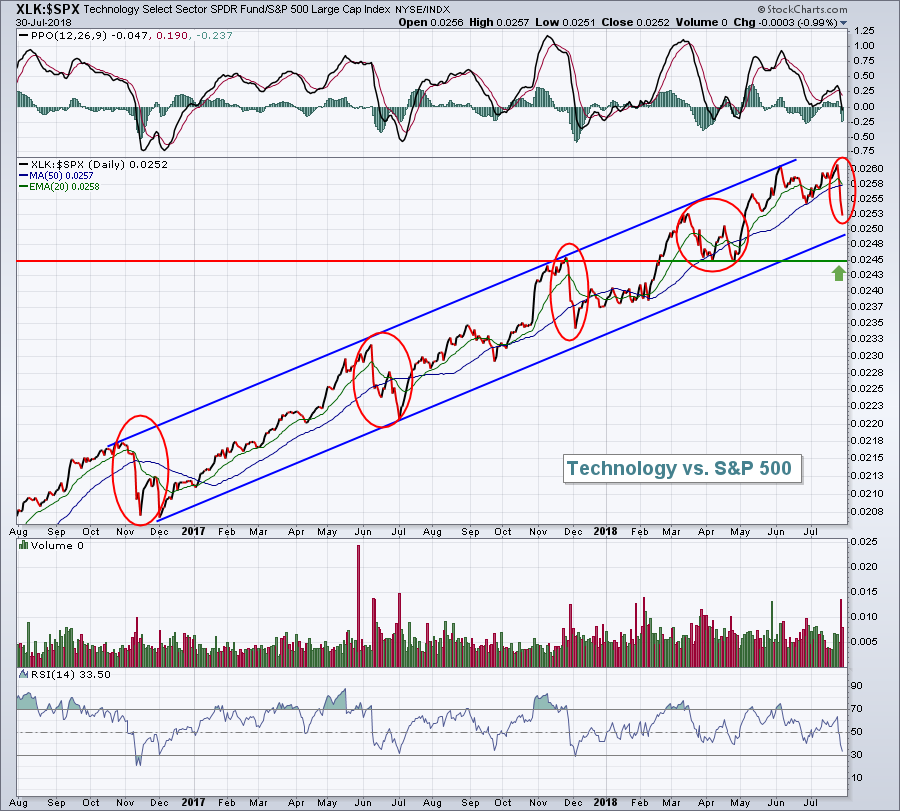
Task: Click the 70 RSI axis value
Action: (856, 709)
